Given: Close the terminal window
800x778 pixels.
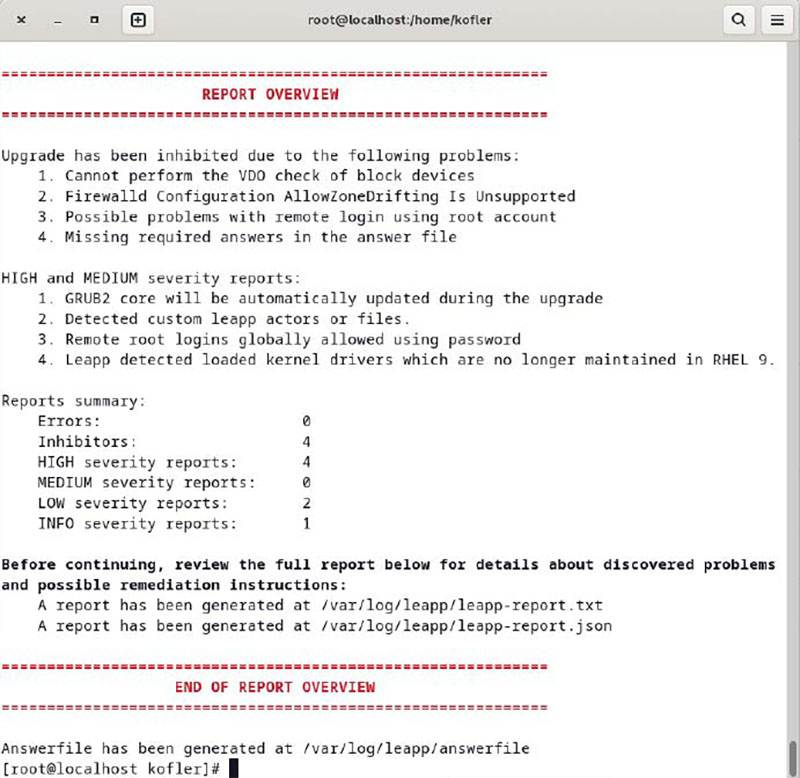Looking at the screenshot, I should (21, 19).
